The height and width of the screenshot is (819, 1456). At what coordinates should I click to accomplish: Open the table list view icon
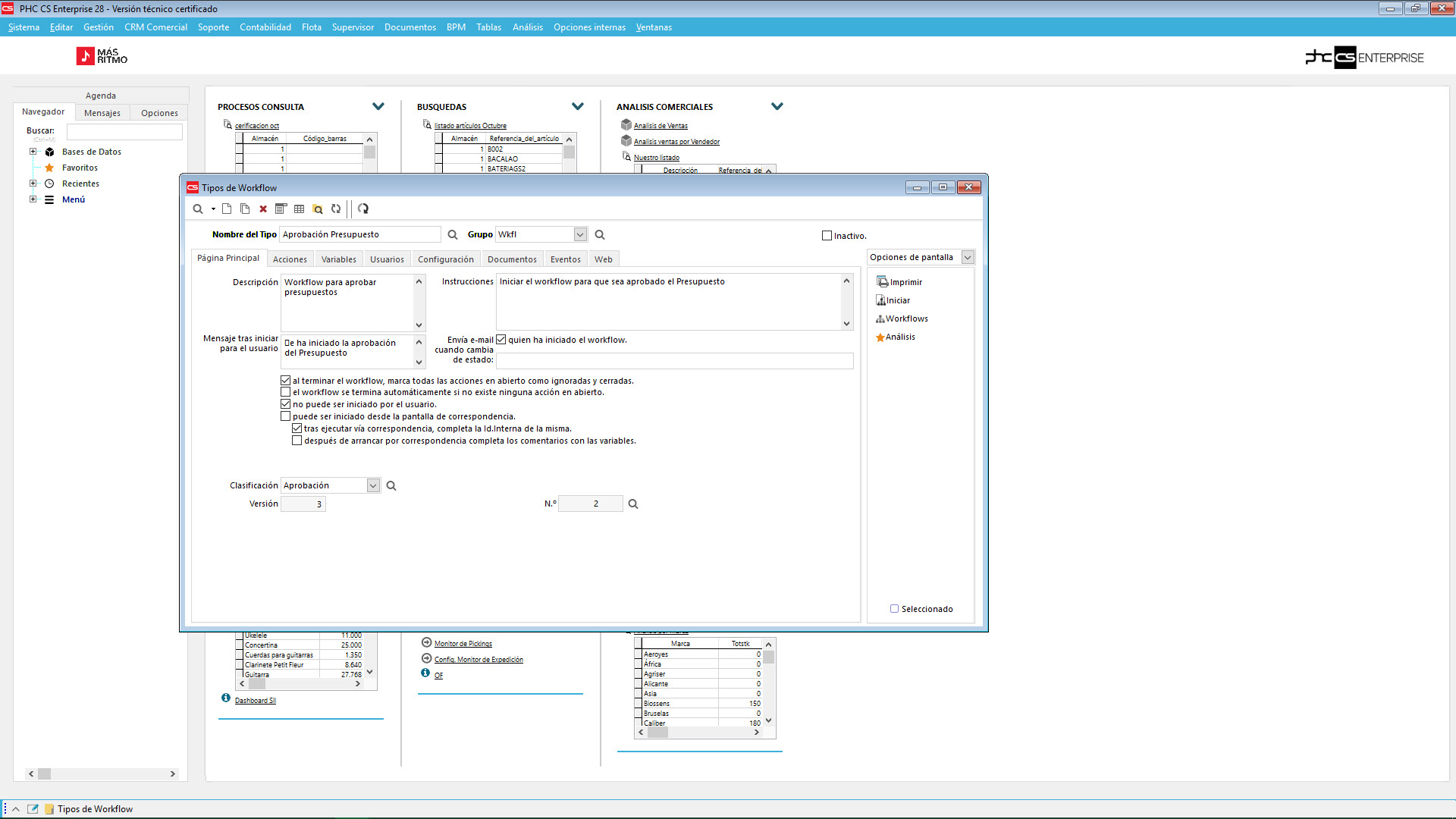click(300, 209)
